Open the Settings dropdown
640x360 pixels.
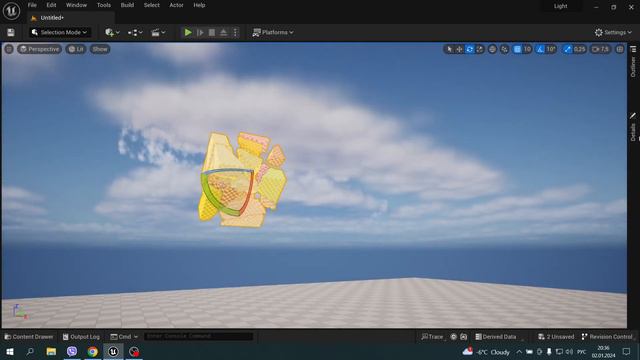coord(613,32)
